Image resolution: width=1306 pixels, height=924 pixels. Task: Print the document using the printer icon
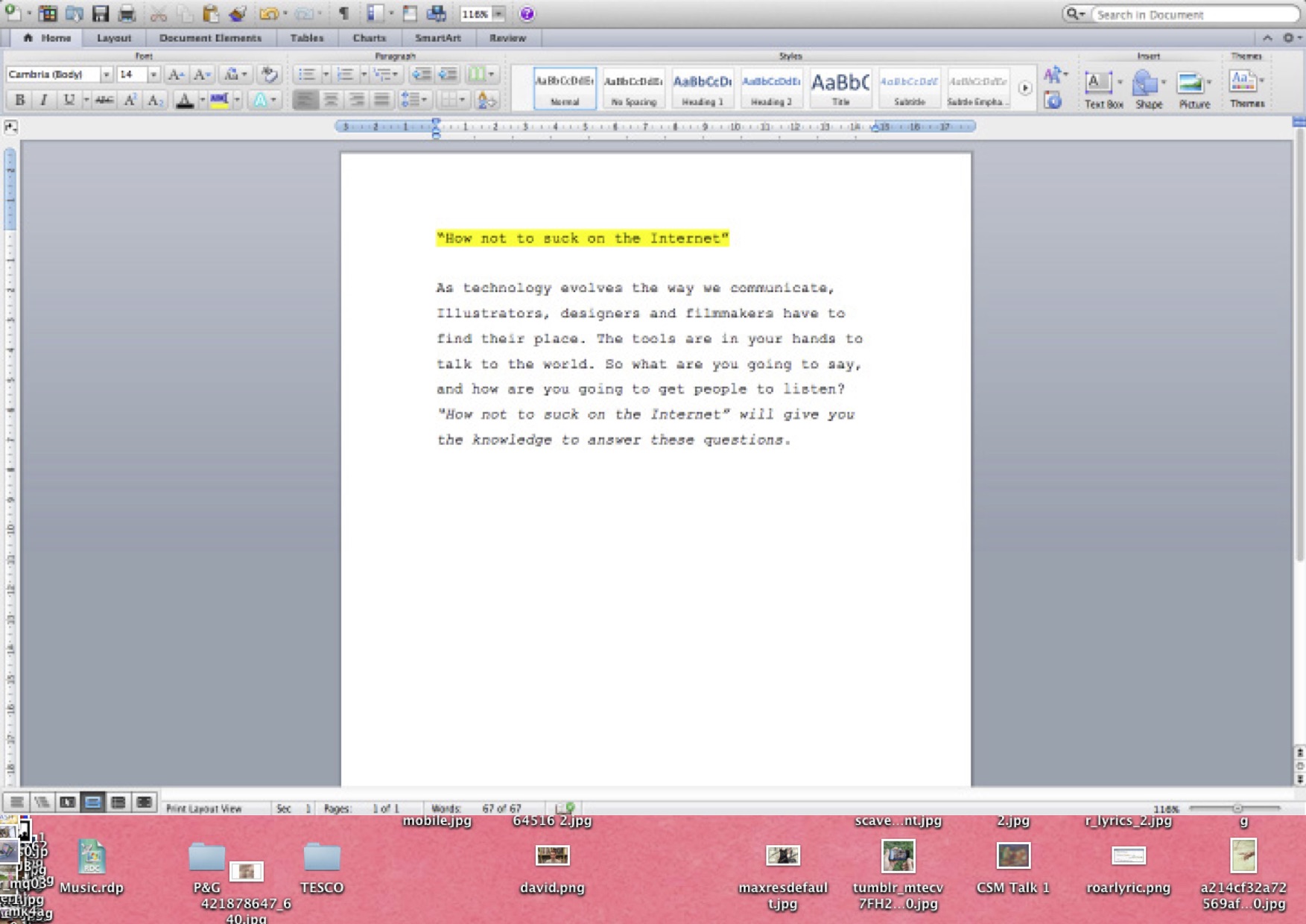(x=127, y=13)
